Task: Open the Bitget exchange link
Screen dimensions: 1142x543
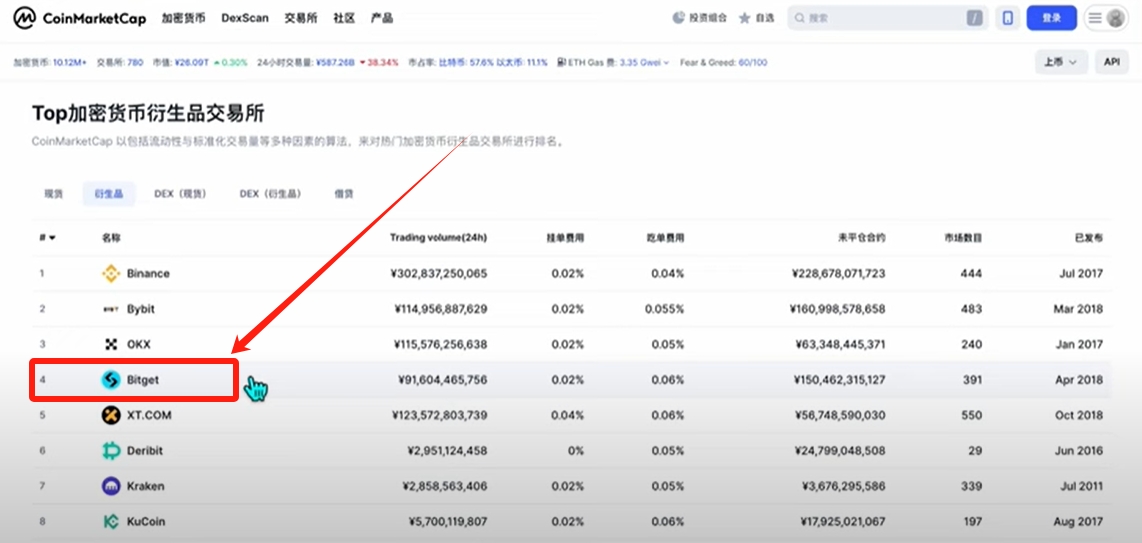Action: pos(143,379)
